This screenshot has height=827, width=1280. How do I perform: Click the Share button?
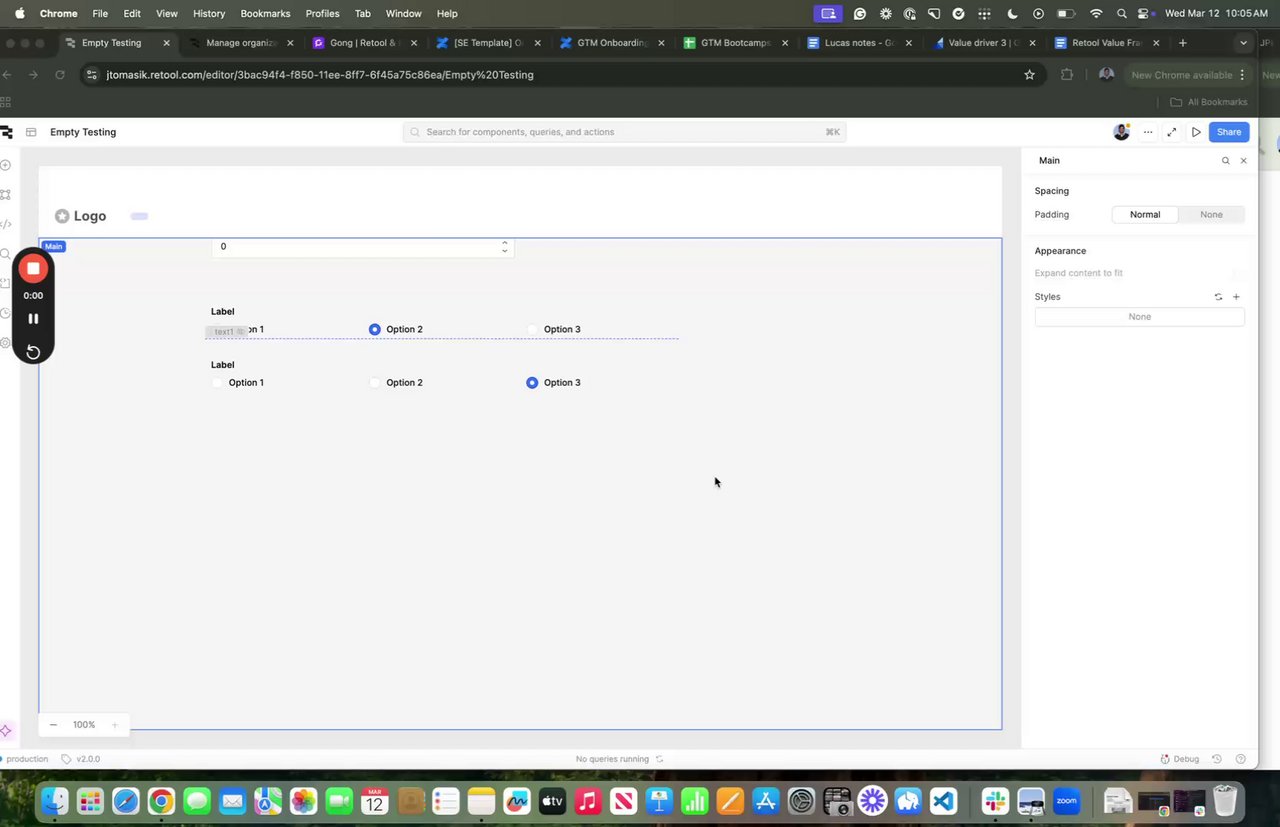click(1229, 132)
